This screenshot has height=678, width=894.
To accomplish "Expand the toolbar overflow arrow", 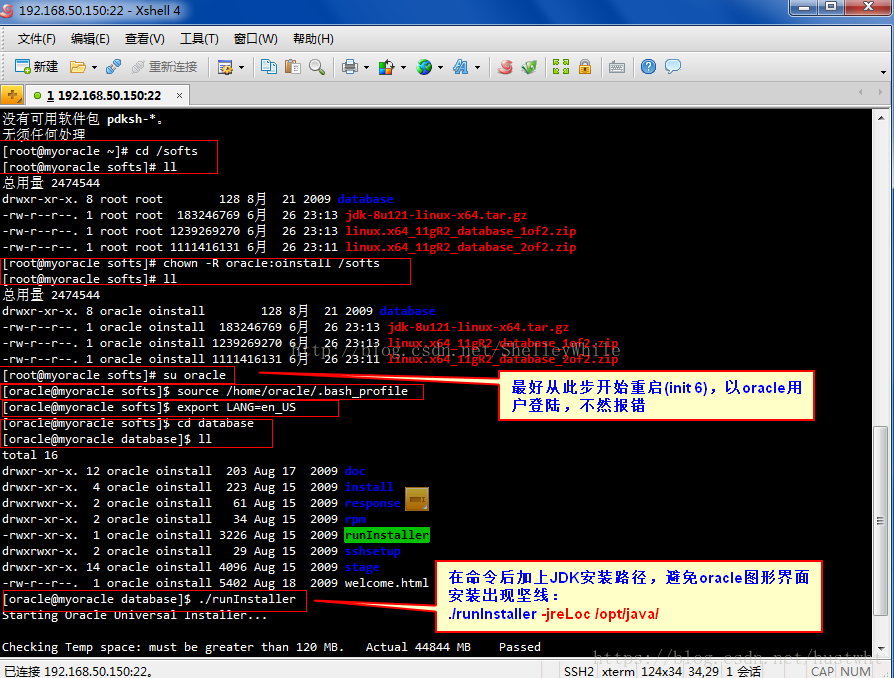I will [x=883, y=72].
